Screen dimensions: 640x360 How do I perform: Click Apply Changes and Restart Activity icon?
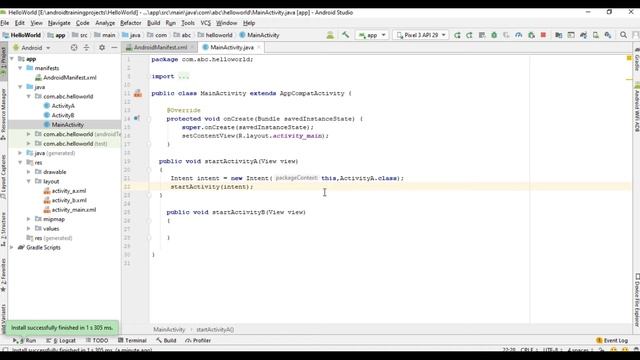click(x=469, y=35)
